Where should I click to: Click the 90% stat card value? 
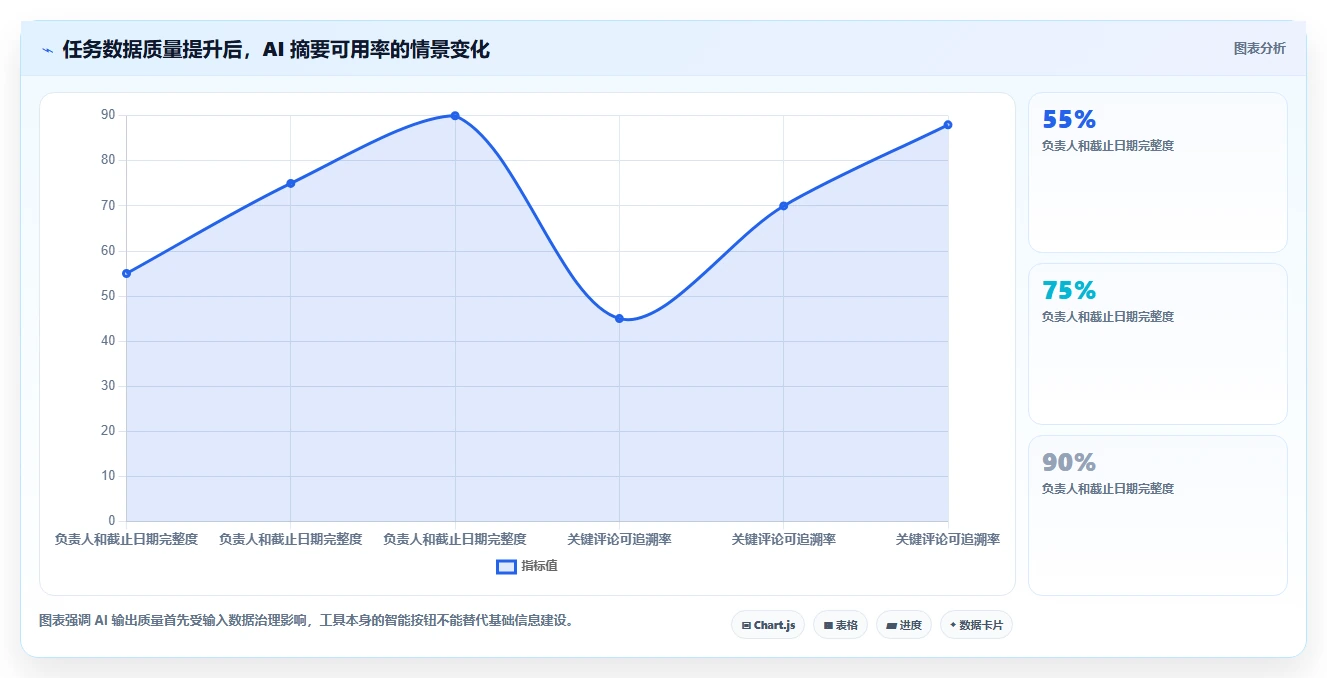tap(1069, 463)
